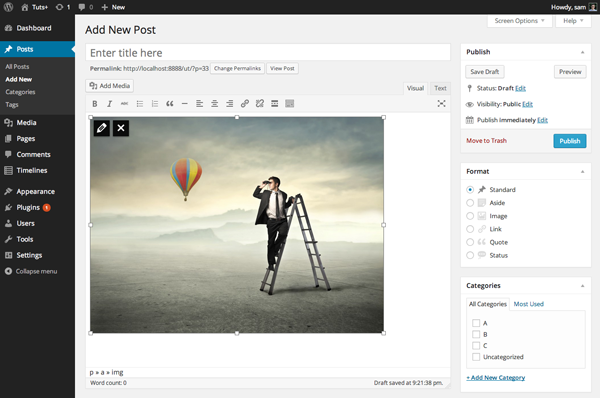Align text right
600x398 pixels.
pyautogui.click(x=230, y=104)
